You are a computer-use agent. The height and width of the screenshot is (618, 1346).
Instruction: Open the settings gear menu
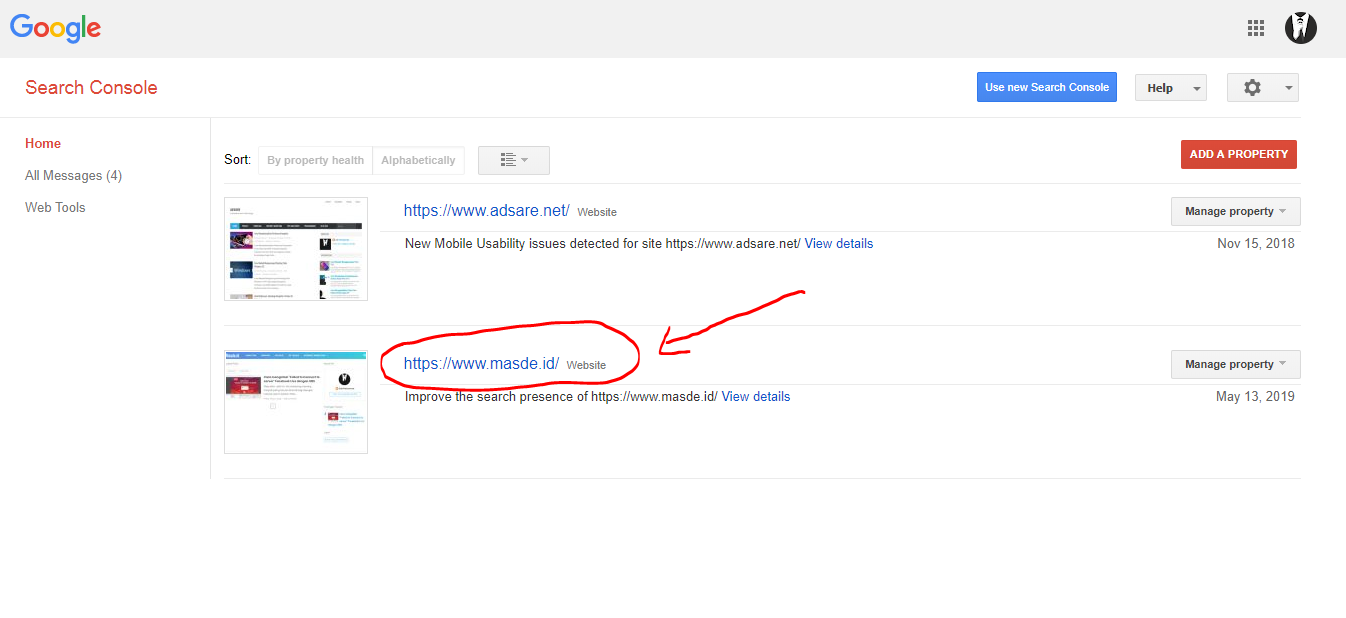(1263, 88)
